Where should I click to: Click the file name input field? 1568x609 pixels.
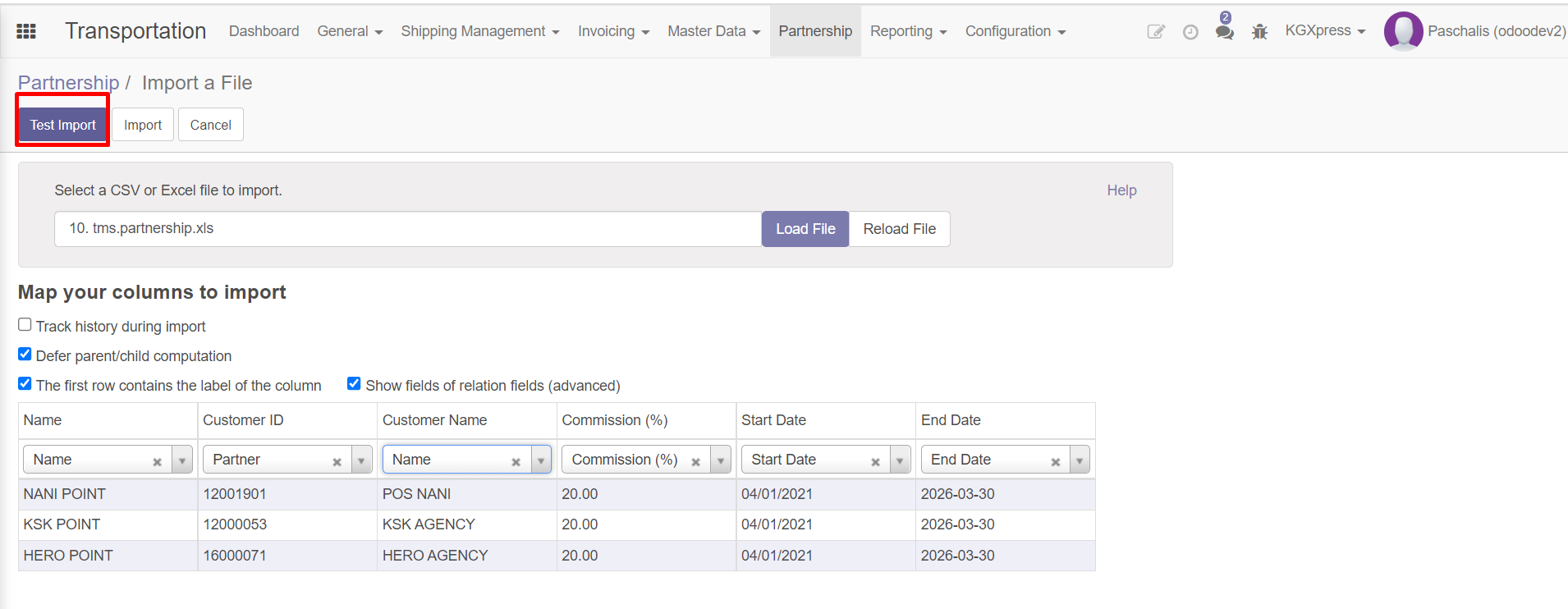[x=408, y=229]
